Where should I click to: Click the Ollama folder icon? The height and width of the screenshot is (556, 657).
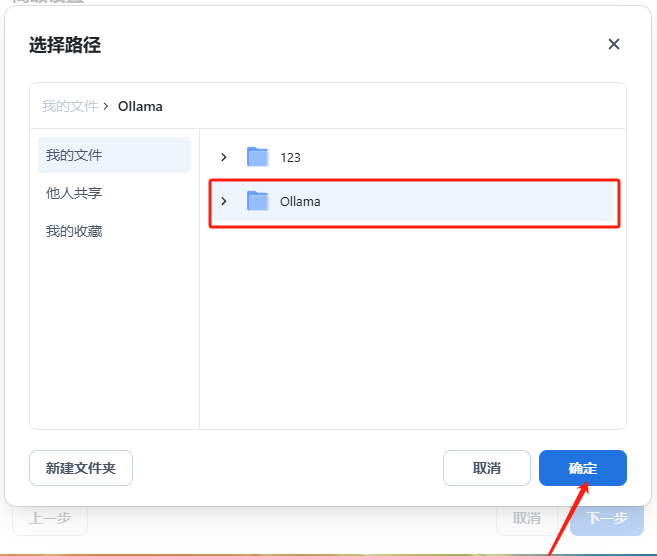tap(258, 201)
